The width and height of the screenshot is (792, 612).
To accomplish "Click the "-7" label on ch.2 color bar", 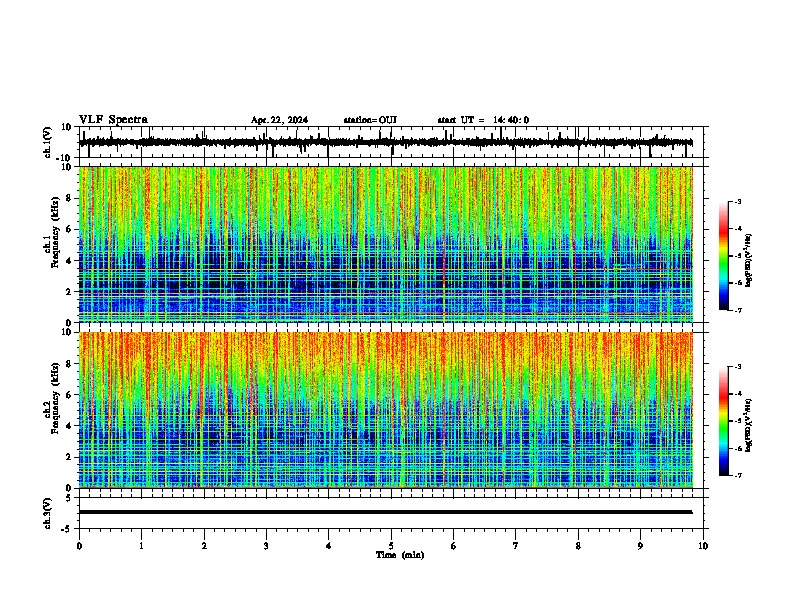I will coord(738,476).
